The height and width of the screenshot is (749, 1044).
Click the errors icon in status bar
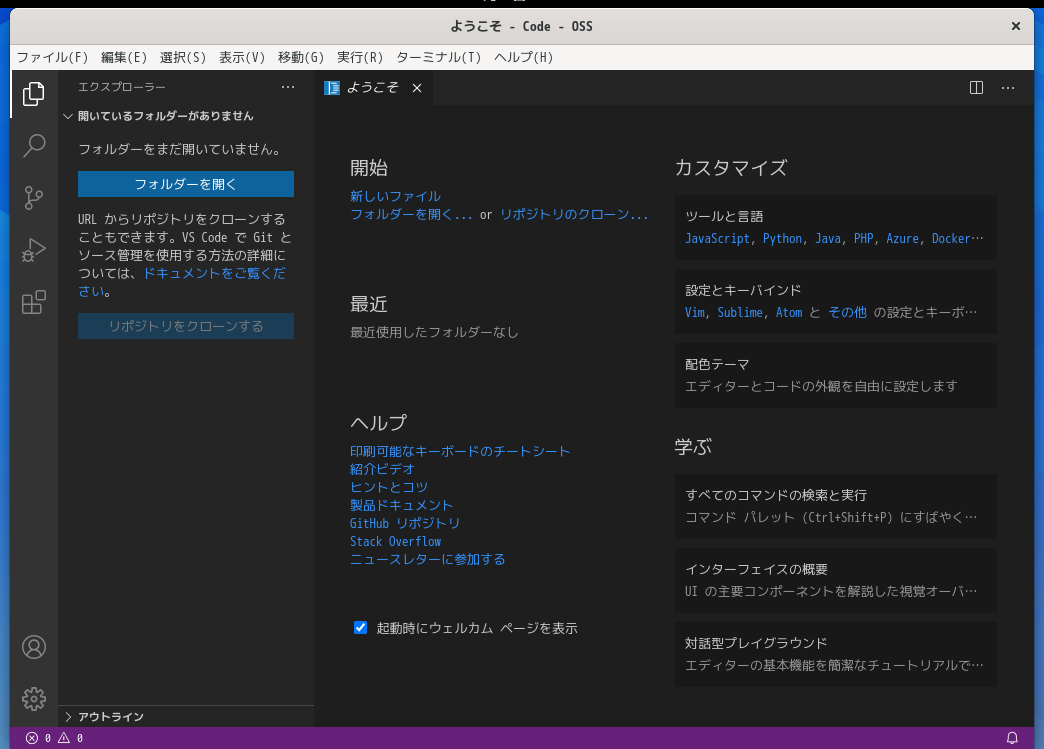coord(32,738)
